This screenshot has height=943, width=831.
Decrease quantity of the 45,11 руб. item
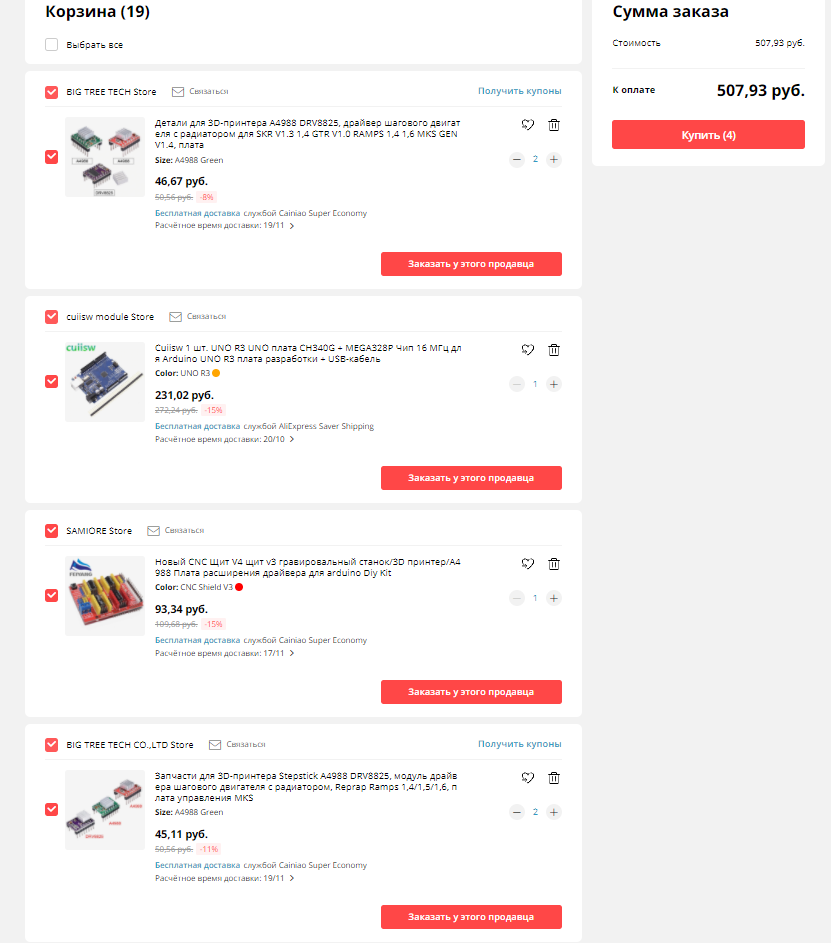517,812
